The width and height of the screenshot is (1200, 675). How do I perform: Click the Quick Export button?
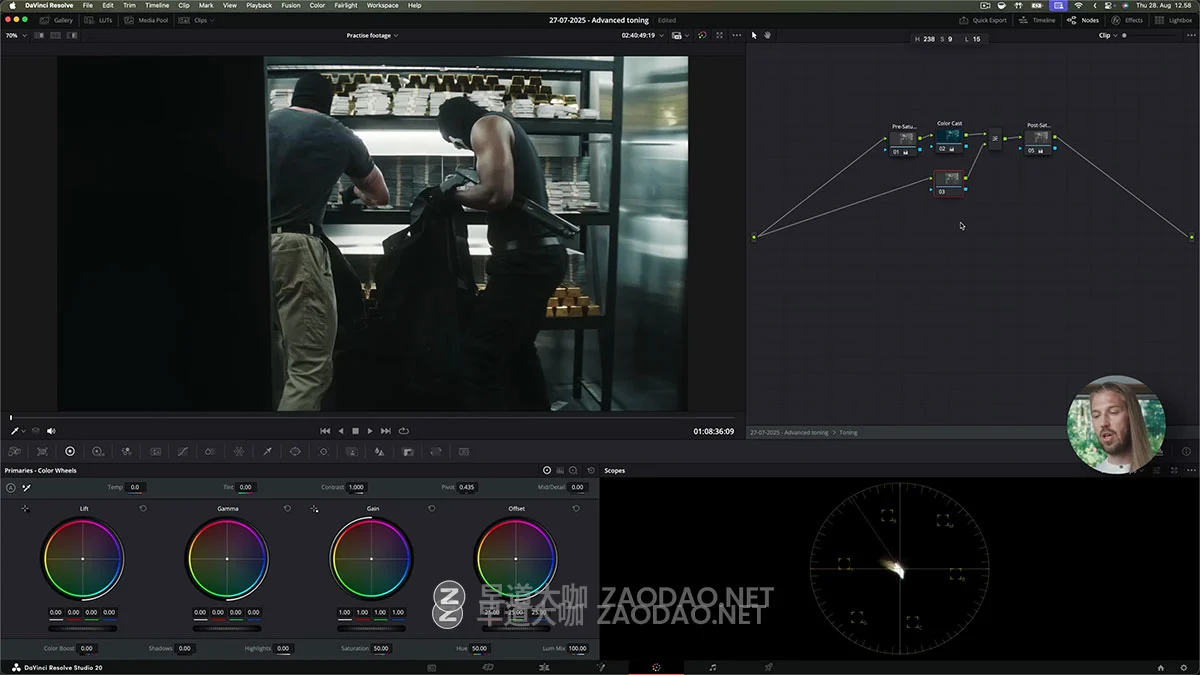point(983,20)
